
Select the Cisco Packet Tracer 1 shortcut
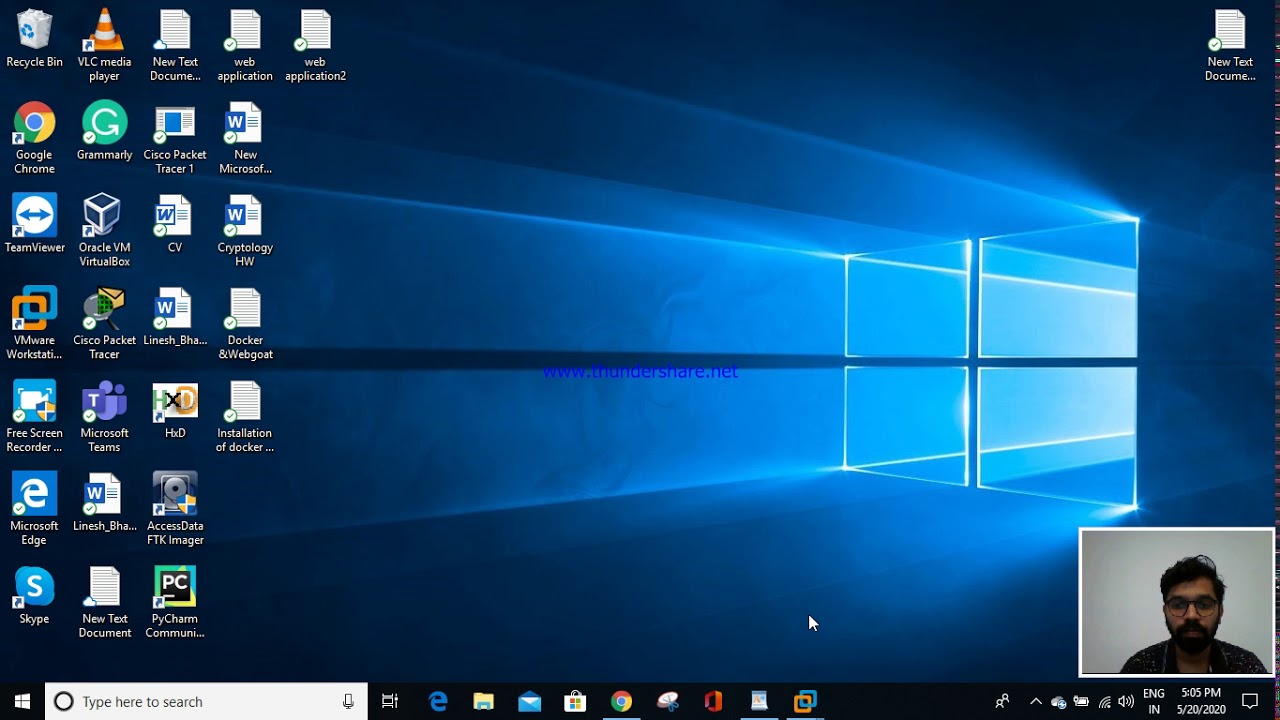pos(175,139)
